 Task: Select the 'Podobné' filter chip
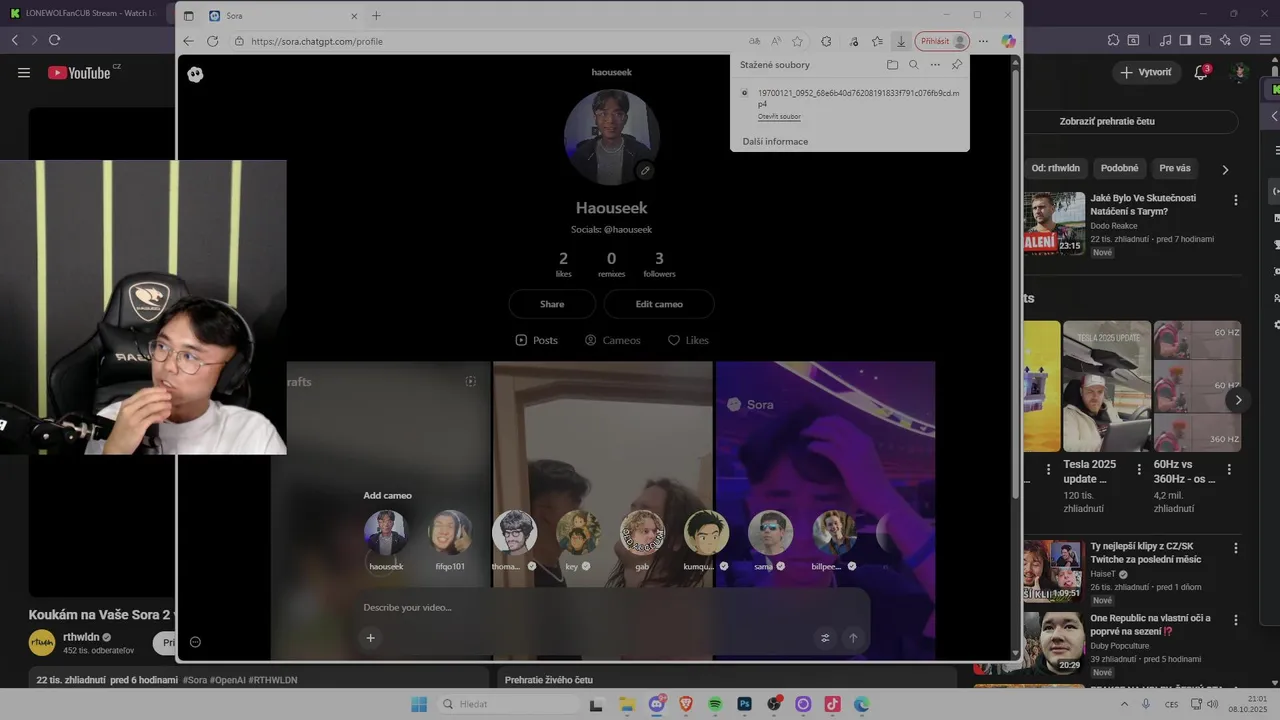[1119, 168]
